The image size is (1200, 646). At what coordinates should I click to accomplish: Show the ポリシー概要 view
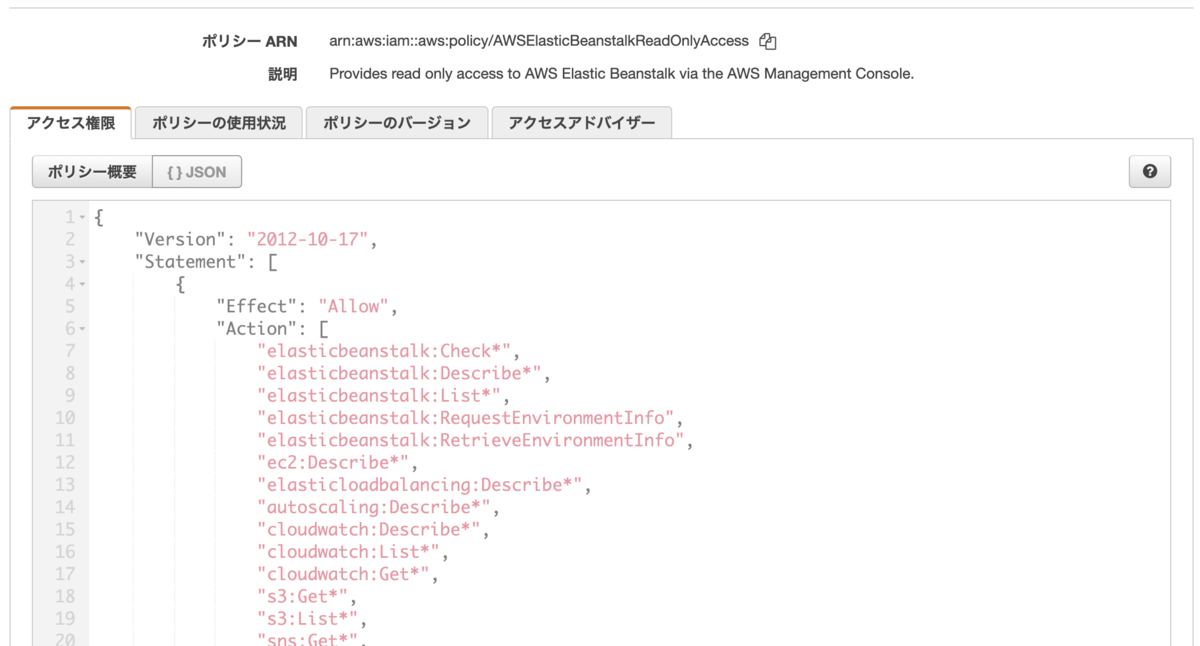92,172
